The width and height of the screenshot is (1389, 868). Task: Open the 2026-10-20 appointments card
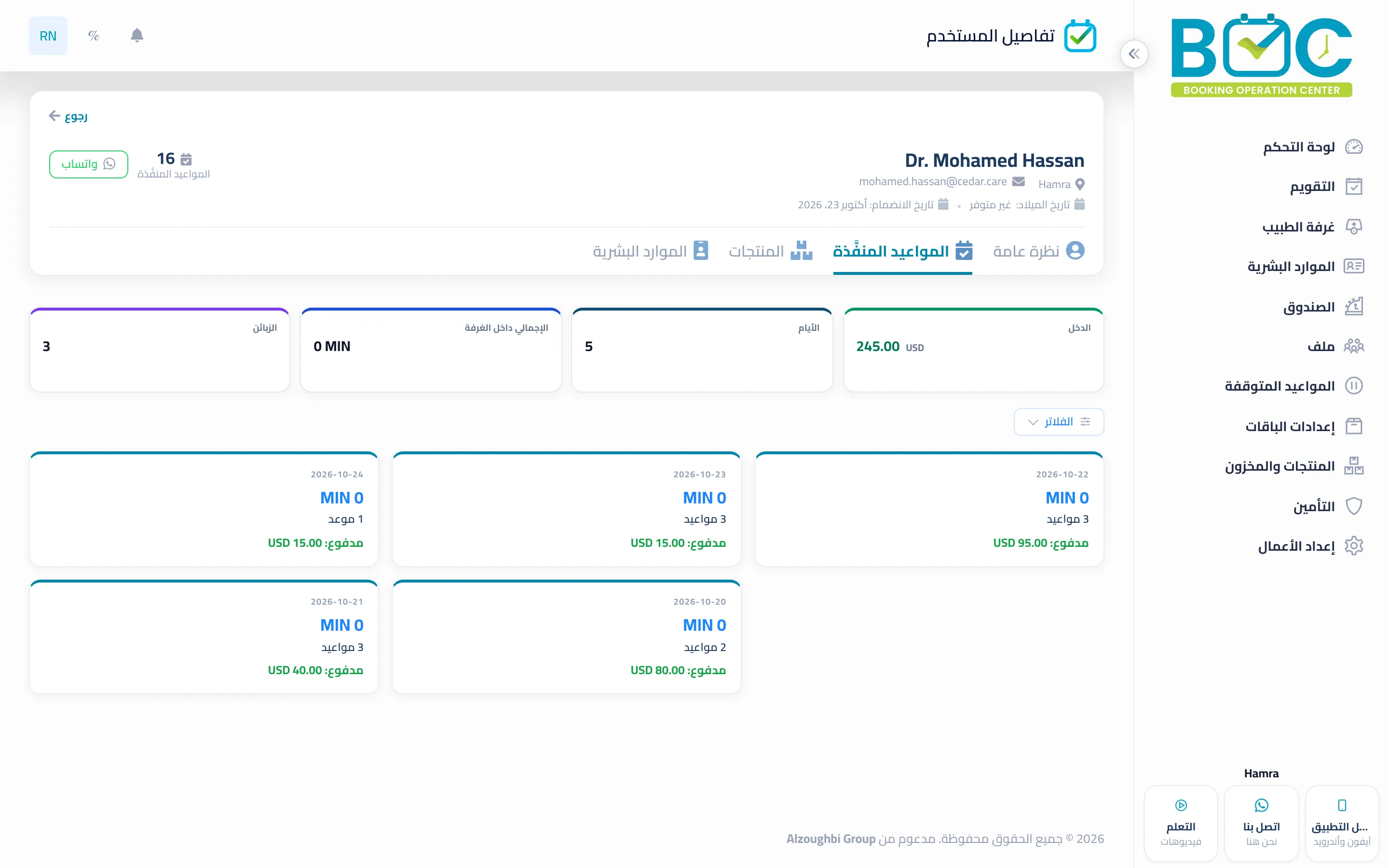(566, 637)
